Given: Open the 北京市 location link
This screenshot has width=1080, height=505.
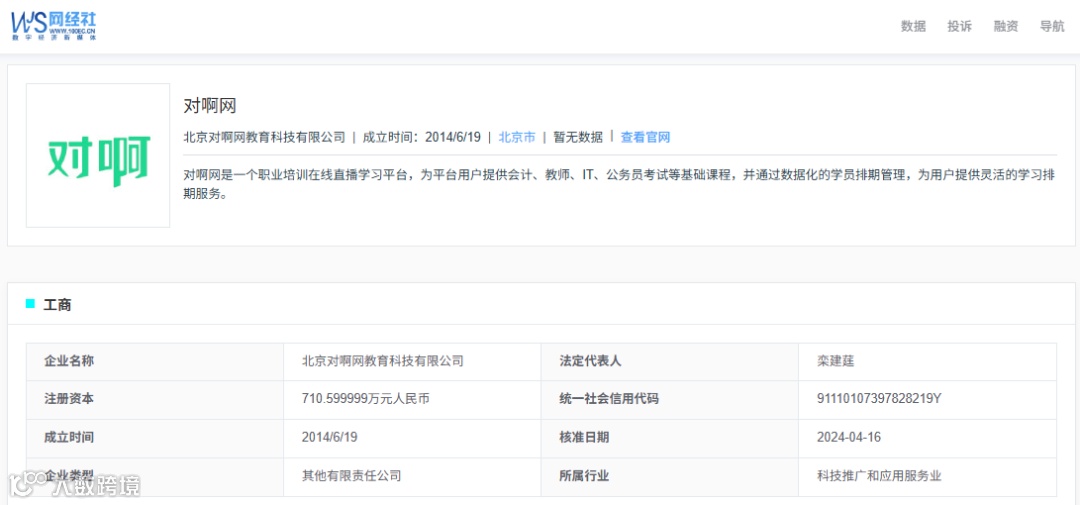Looking at the screenshot, I should point(517,136).
